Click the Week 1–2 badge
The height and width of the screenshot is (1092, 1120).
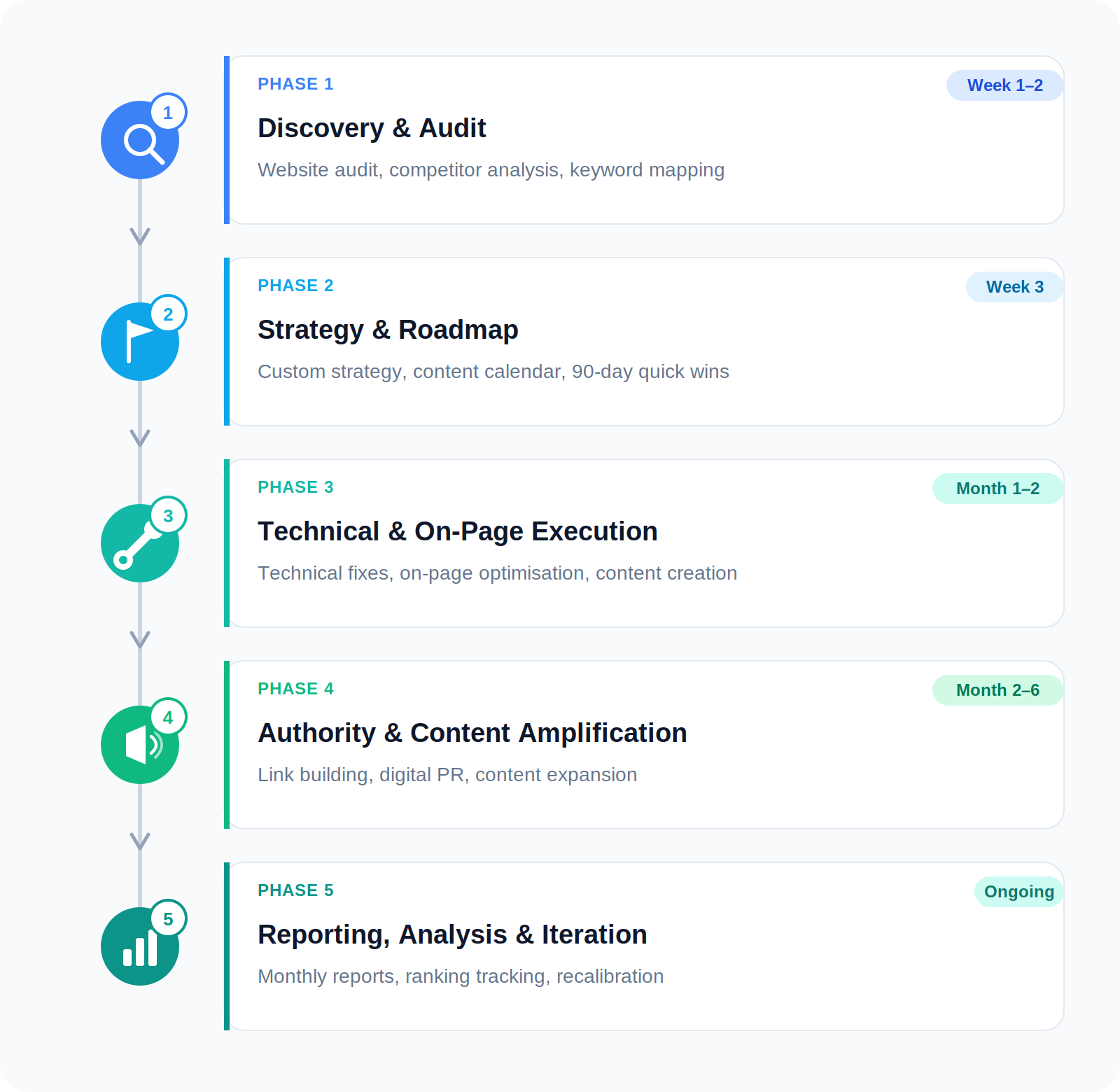(x=1004, y=85)
